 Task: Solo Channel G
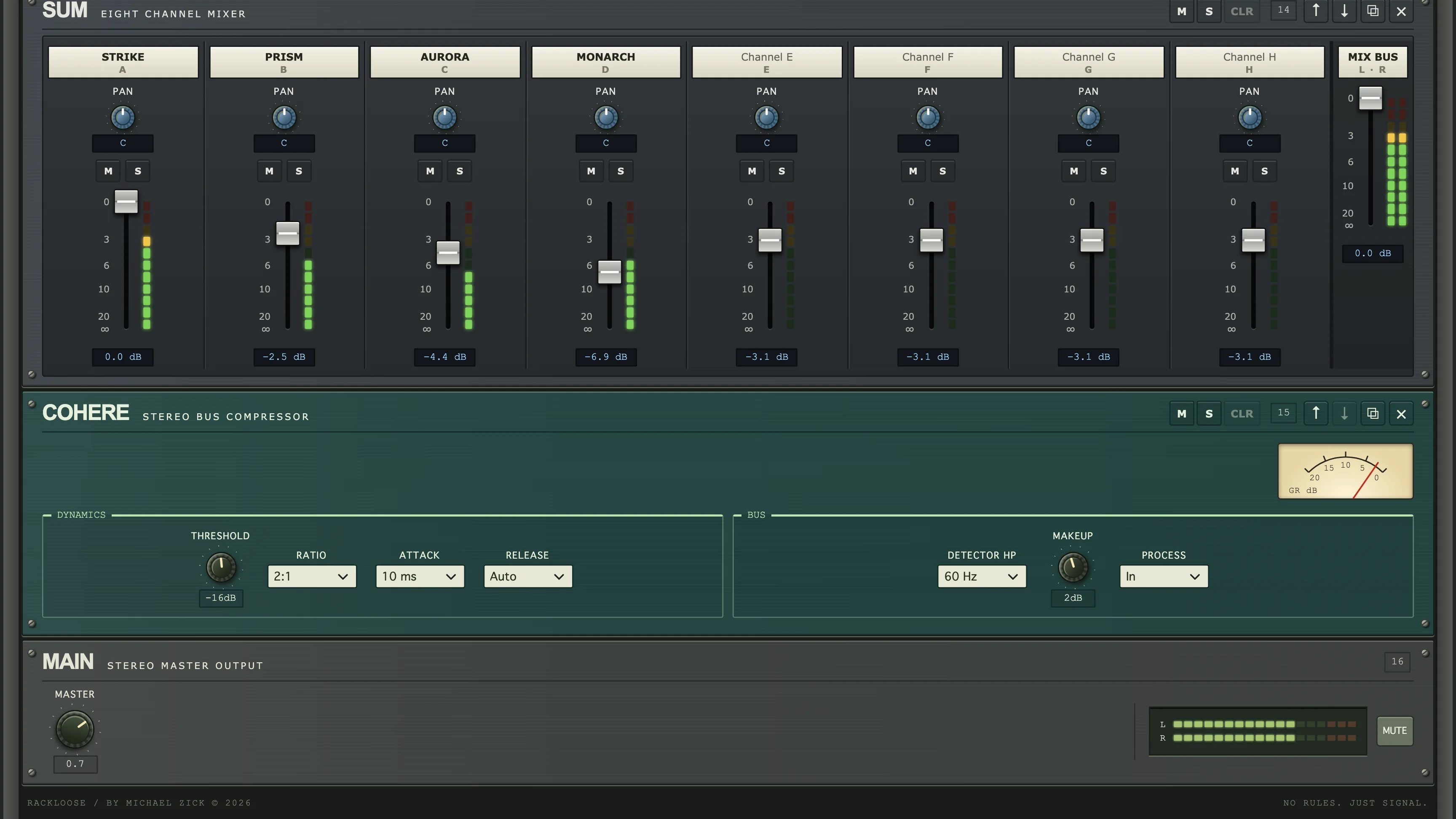tap(1103, 171)
